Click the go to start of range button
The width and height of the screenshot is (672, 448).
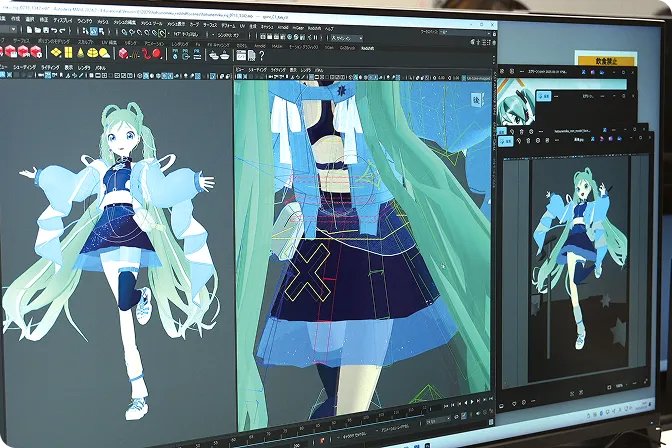click(x=446, y=406)
